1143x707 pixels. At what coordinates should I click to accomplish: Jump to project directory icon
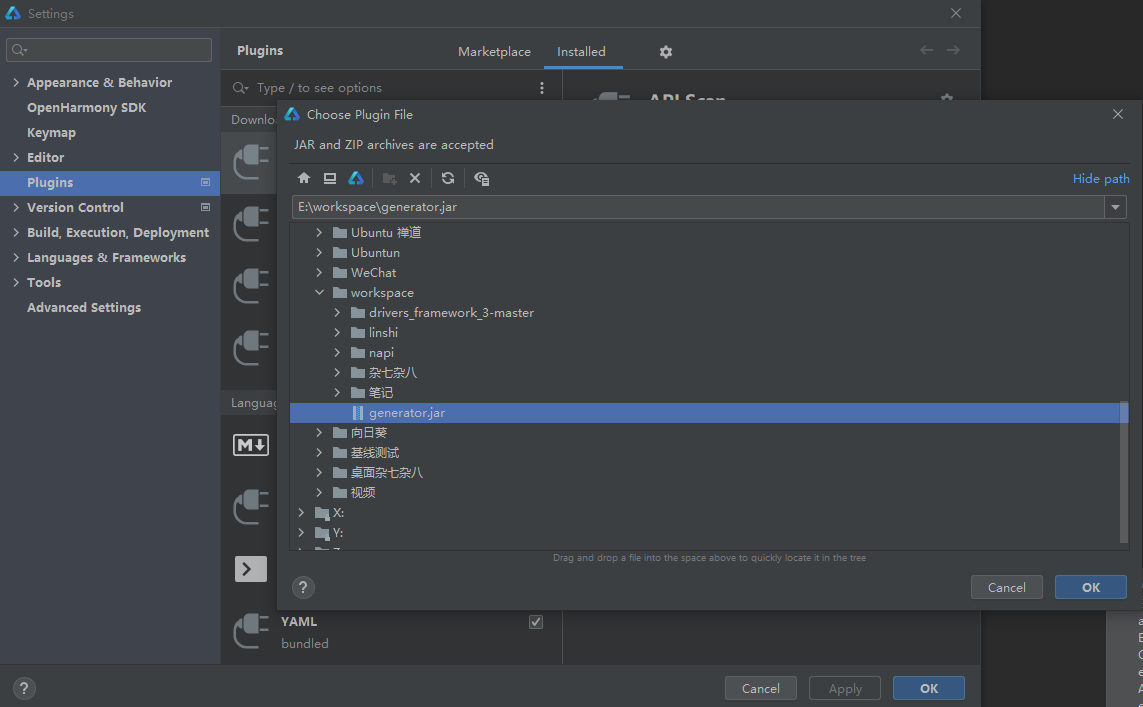(x=355, y=178)
